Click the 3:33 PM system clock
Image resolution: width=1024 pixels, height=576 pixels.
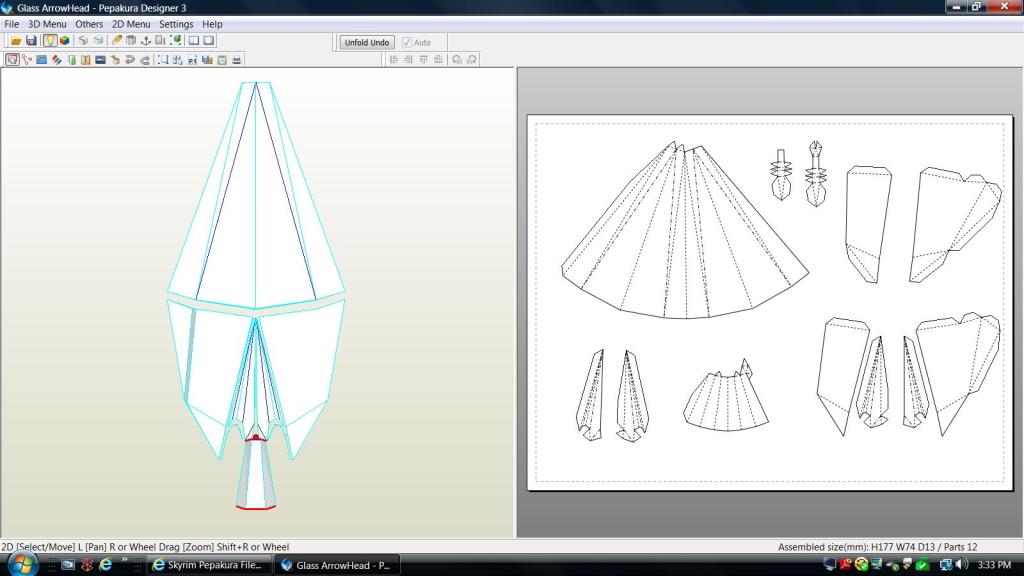(994, 565)
